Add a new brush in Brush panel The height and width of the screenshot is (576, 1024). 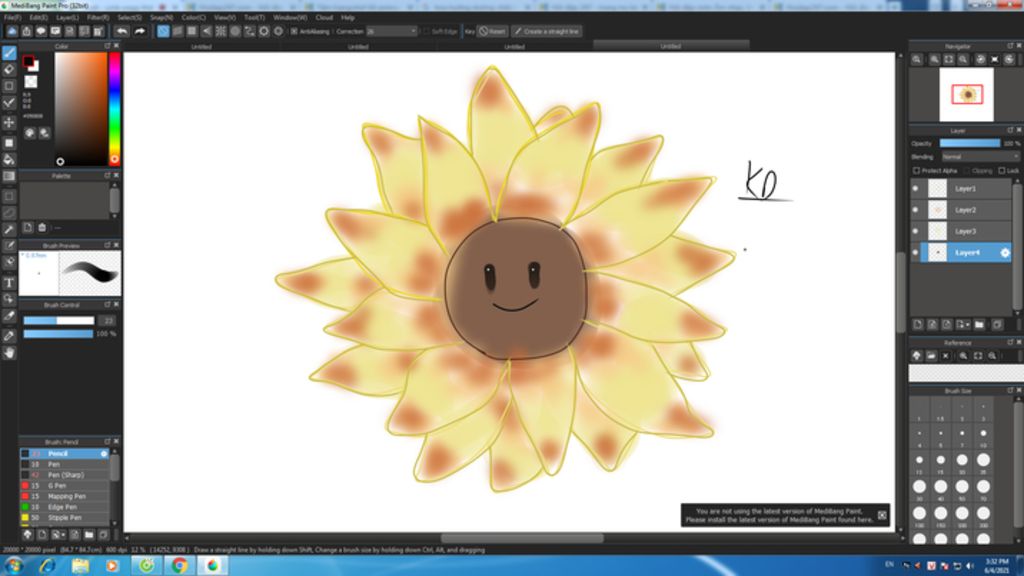42,535
